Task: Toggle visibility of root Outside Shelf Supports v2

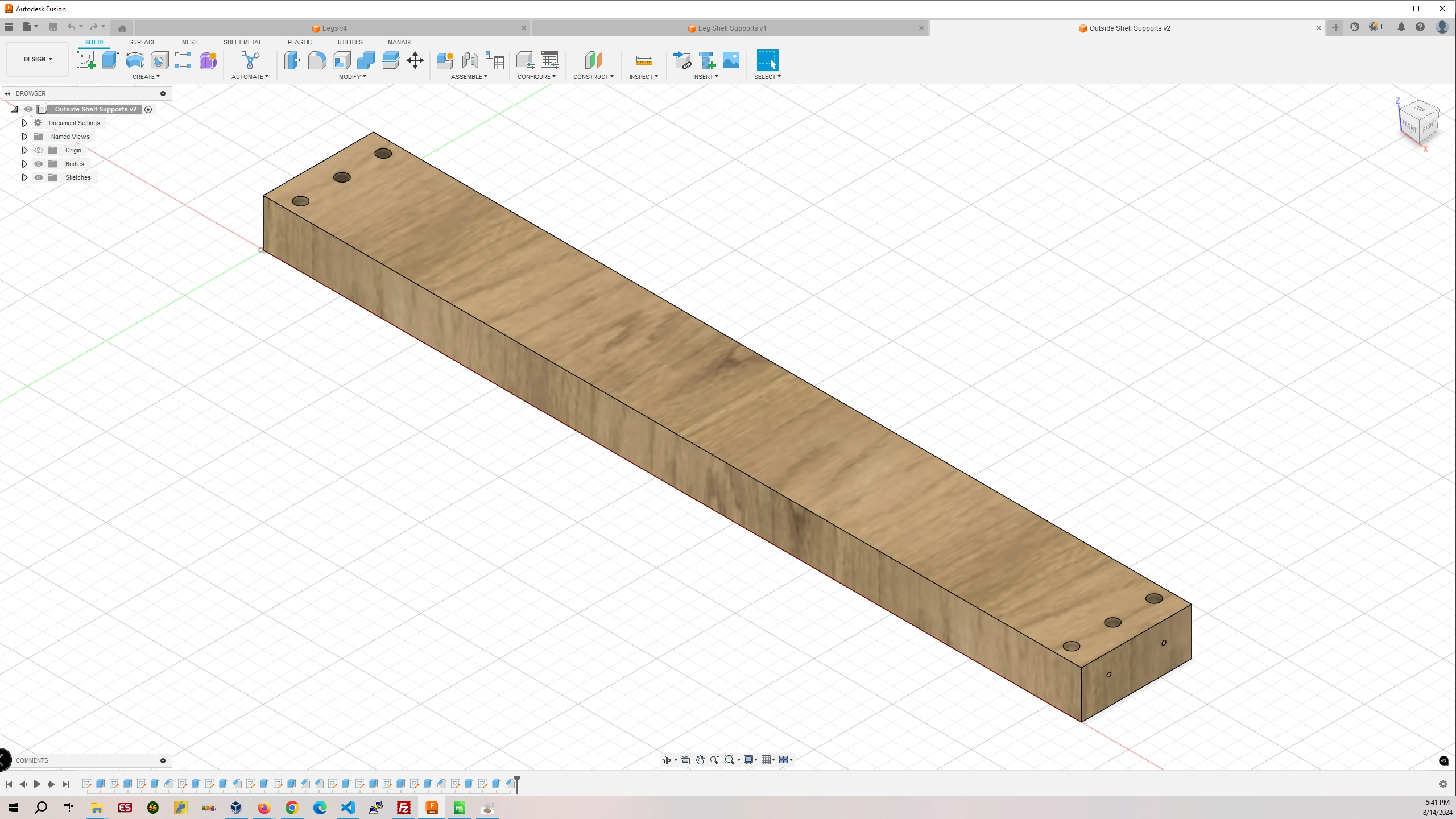Action: pyautogui.click(x=28, y=109)
